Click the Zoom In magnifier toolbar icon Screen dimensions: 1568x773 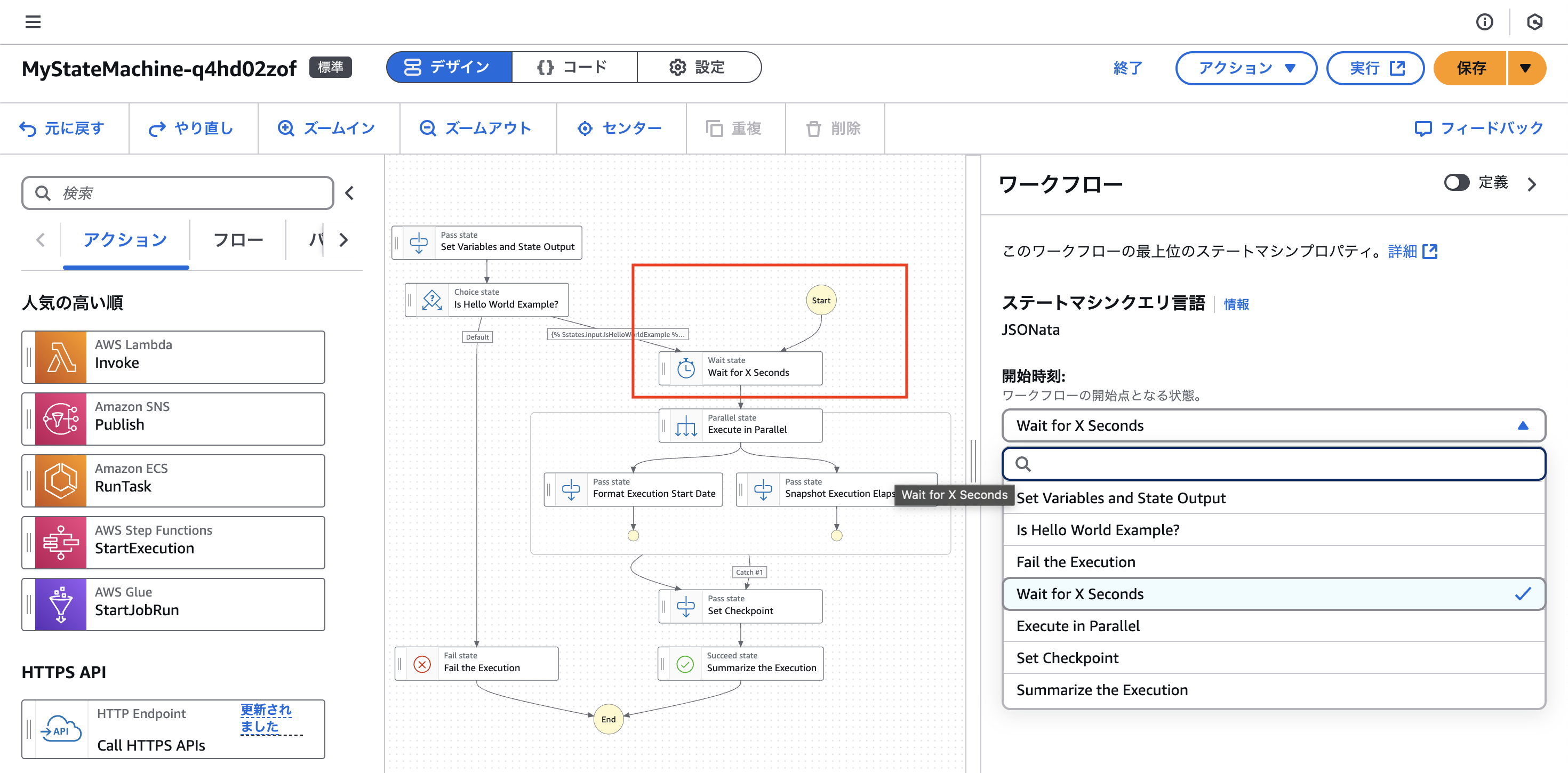286,128
